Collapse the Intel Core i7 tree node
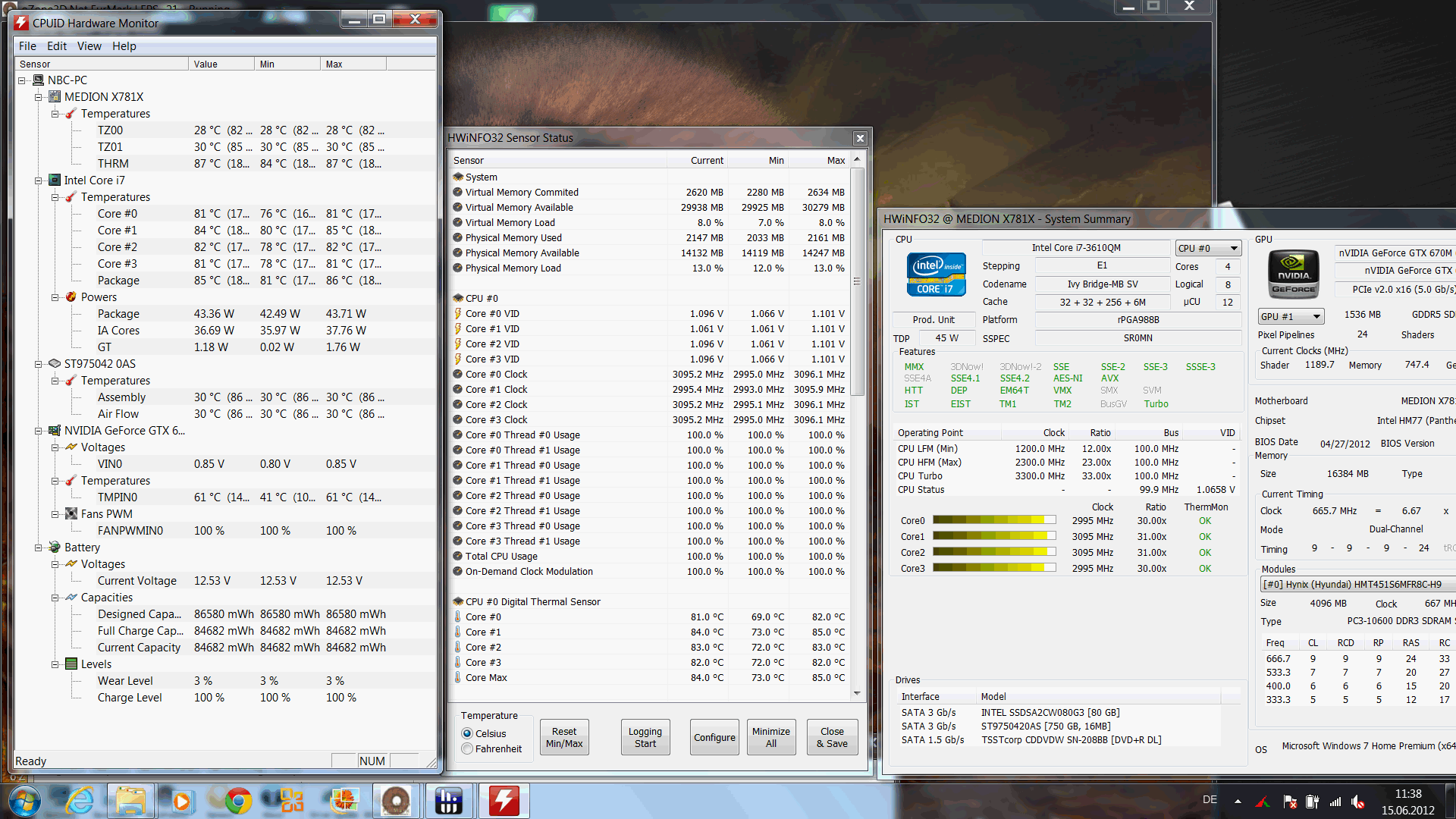1456x819 pixels. tap(38, 180)
